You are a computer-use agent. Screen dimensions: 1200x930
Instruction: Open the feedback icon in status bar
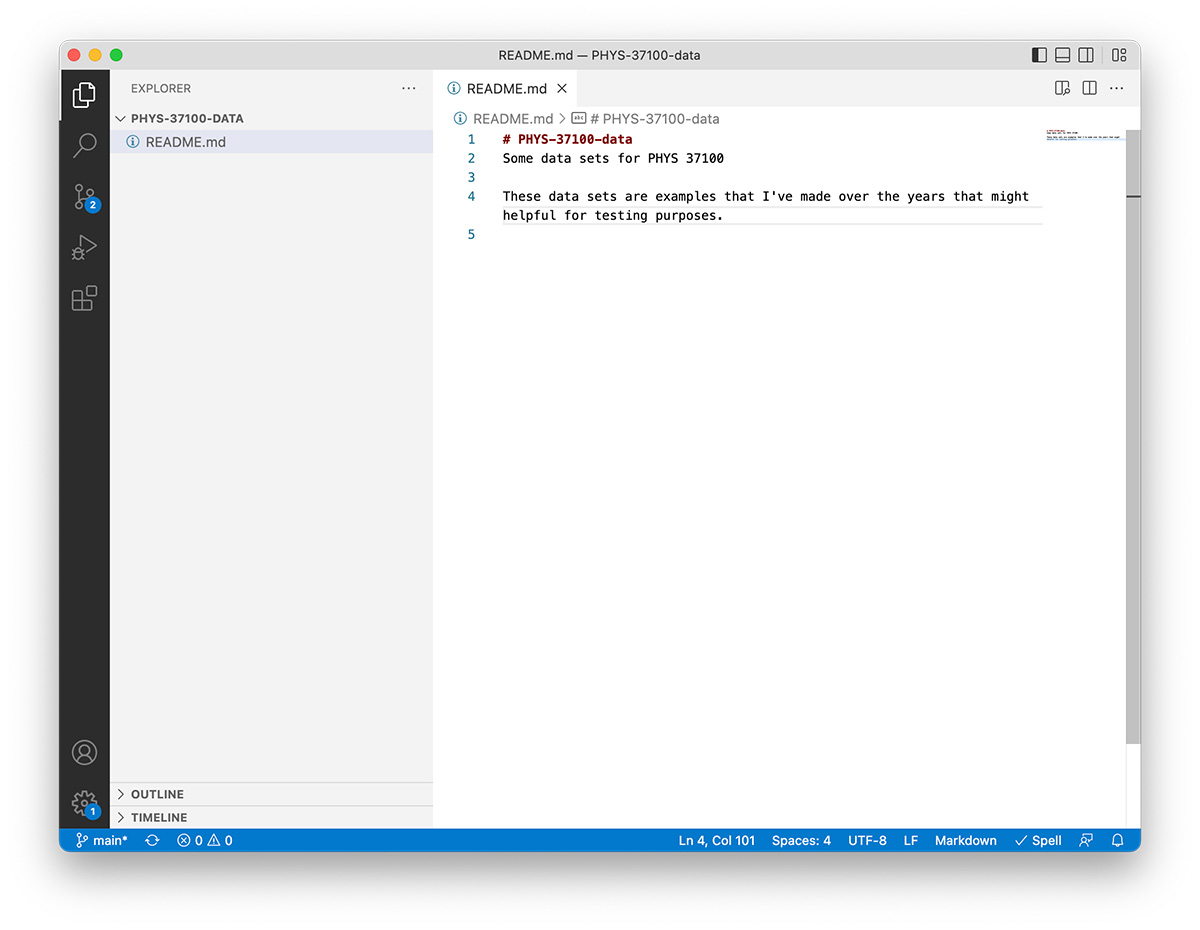1086,840
